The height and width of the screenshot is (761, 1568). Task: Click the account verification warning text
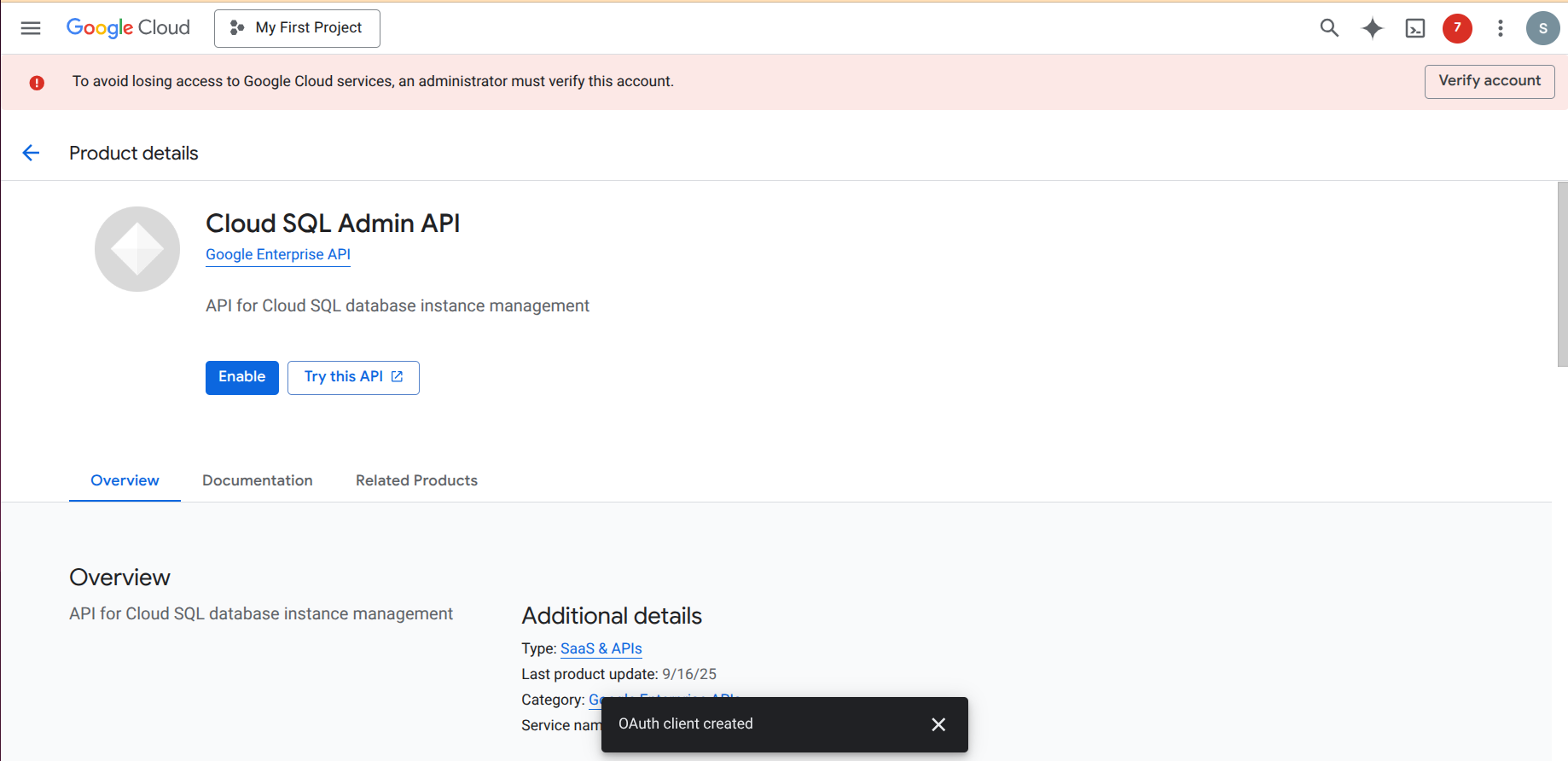point(373,81)
